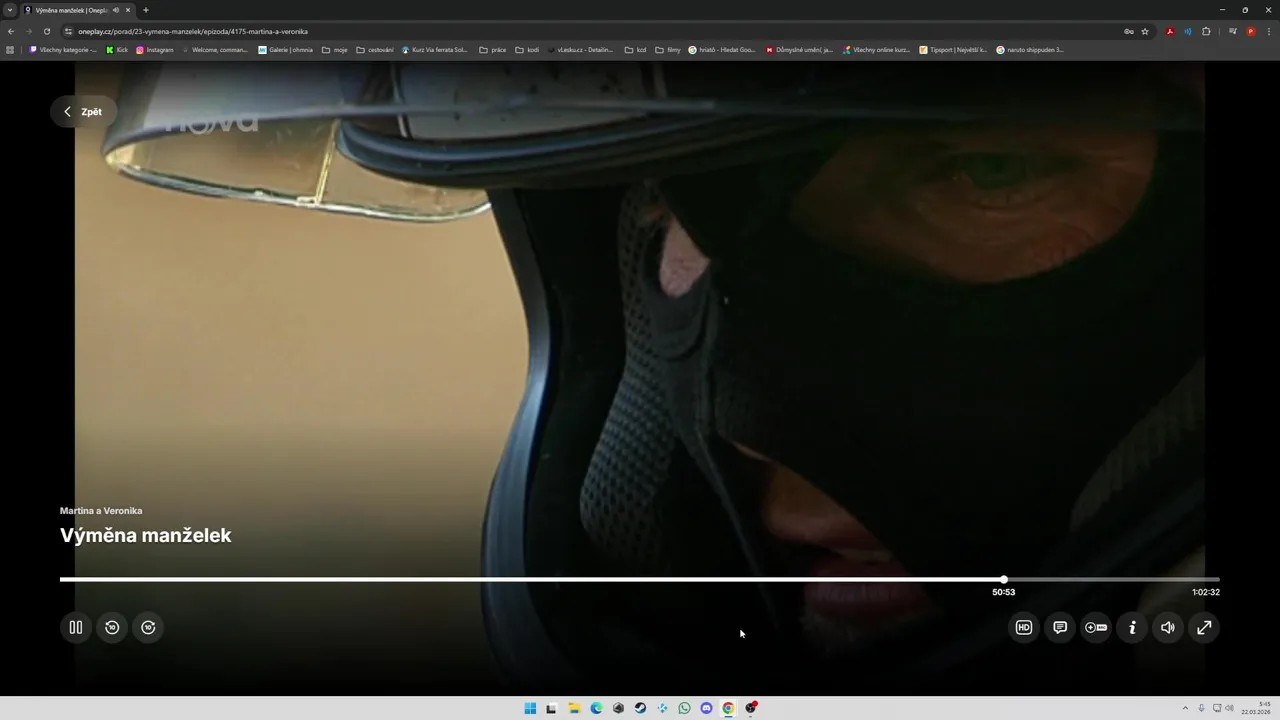Show episode info with the i icon
1280x720 pixels.
pyautogui.click(x=1132, y=628)
